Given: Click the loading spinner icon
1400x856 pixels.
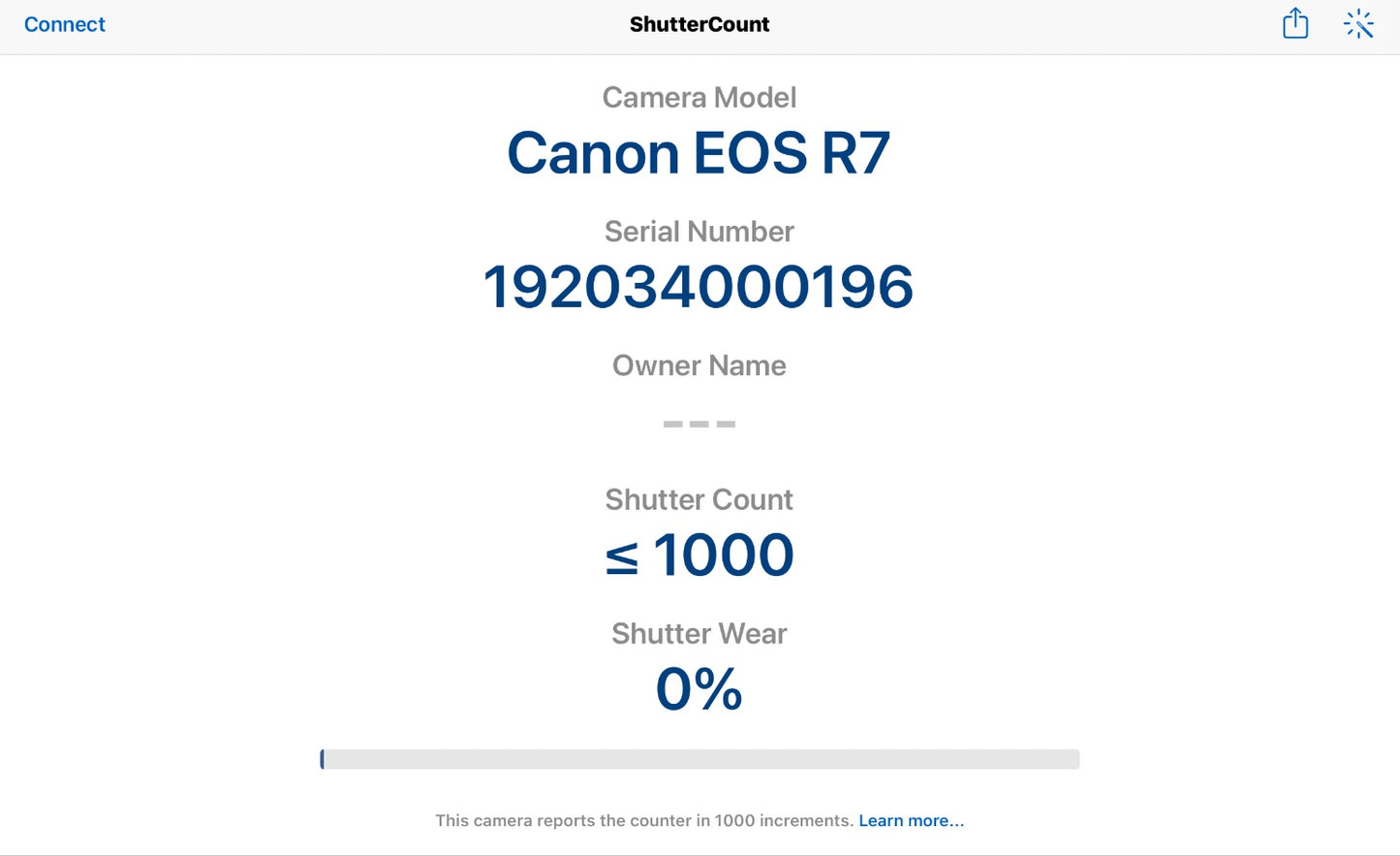Looking at the screenshot, I should point(1358,24).
